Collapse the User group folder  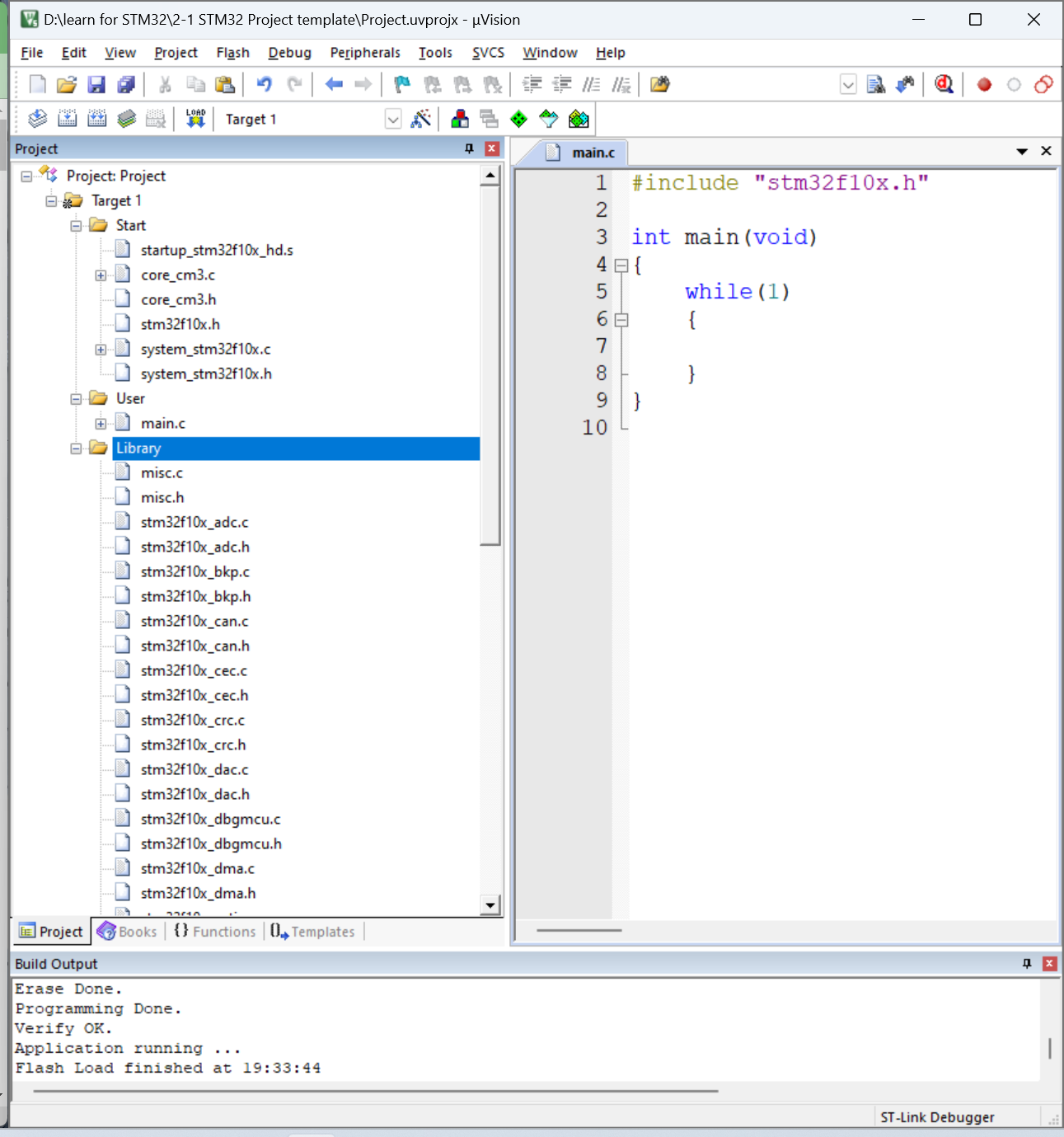[x=76, y=399]
